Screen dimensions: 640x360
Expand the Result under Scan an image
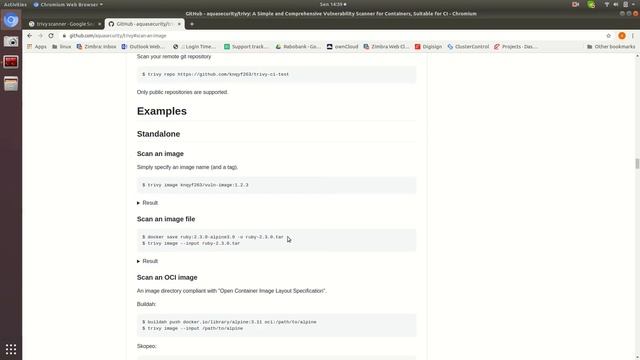tap(147, 203)
